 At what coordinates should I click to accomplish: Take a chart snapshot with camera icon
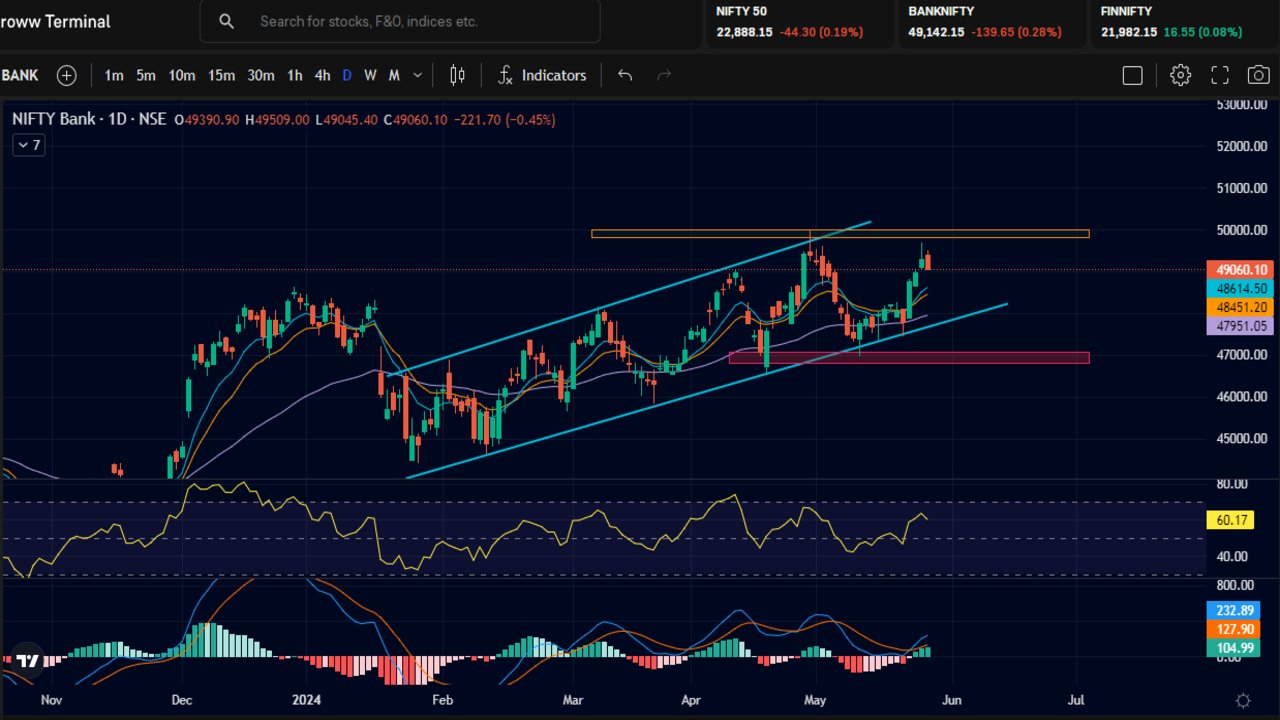(1259, 75)
